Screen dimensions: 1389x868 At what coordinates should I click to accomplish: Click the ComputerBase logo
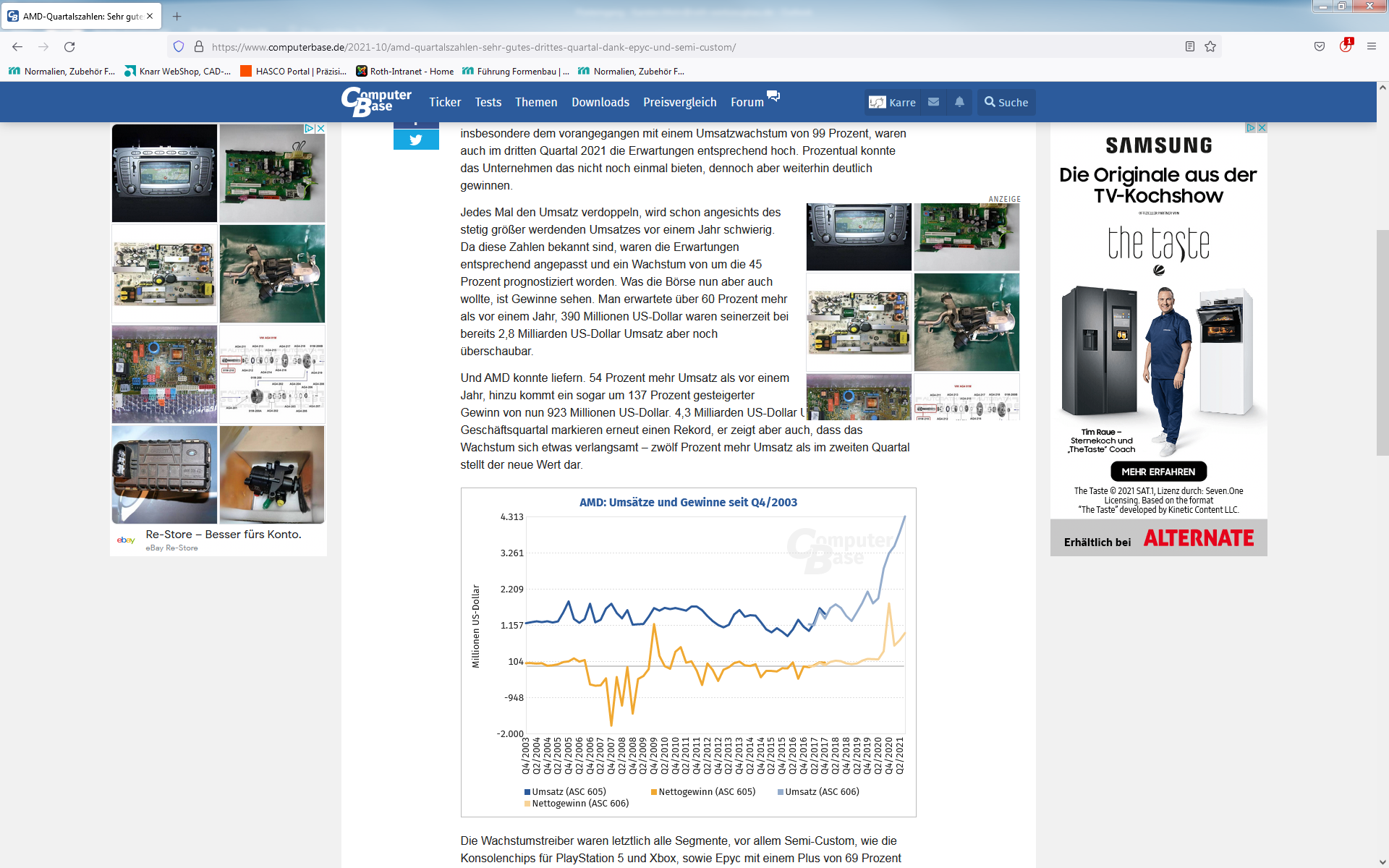376,102
